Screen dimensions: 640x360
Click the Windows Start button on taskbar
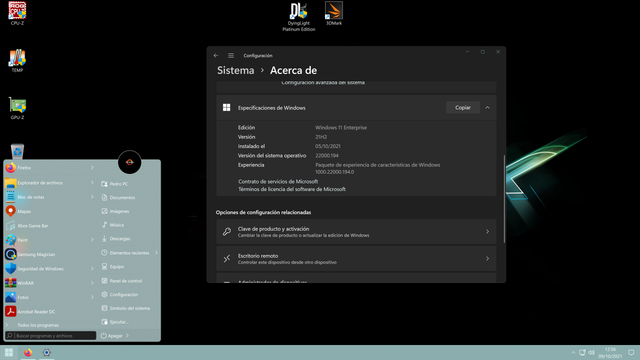(x=9, y=352)
